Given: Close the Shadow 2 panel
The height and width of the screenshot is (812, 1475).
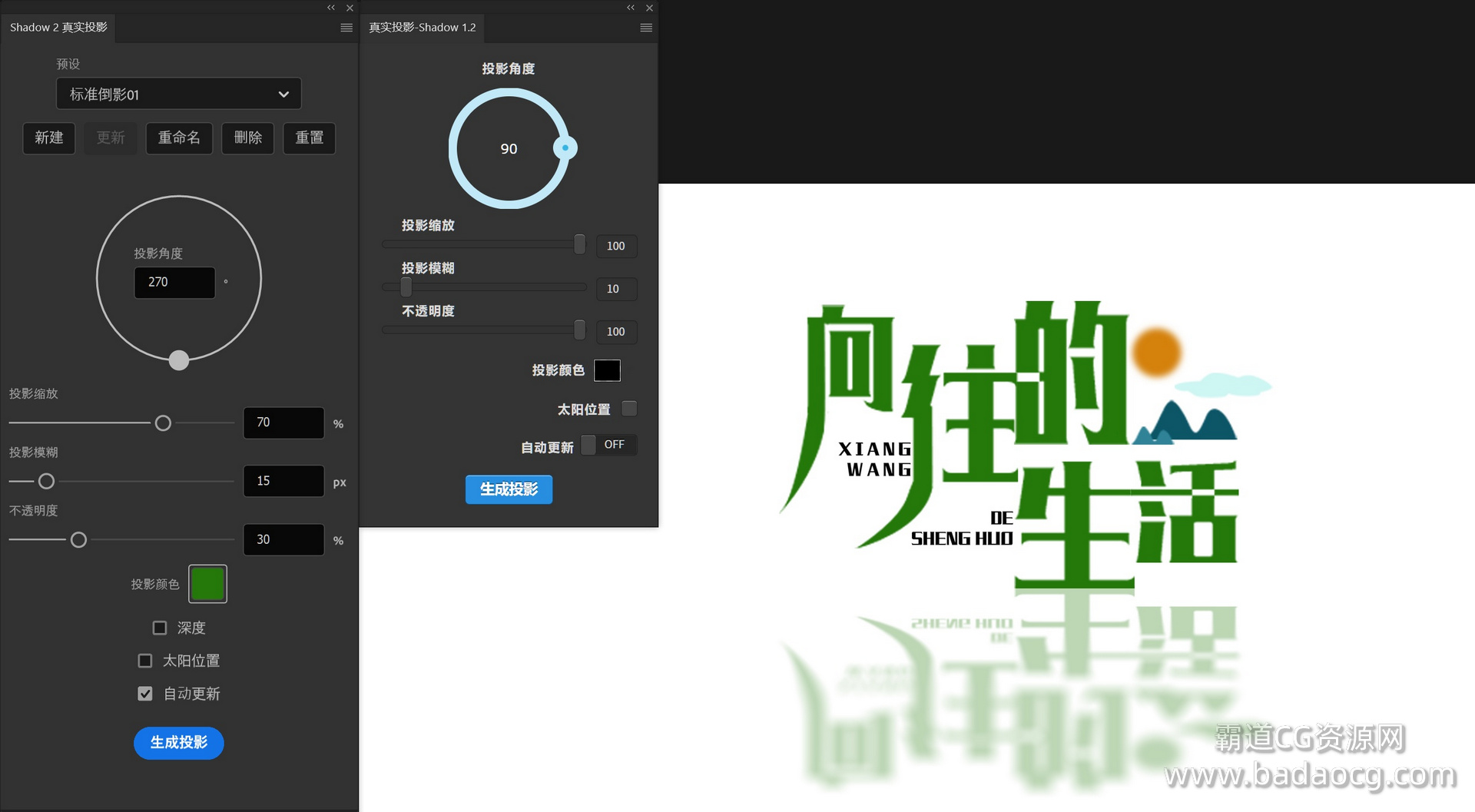Looking at the screenshot, I should pos(350,8).
